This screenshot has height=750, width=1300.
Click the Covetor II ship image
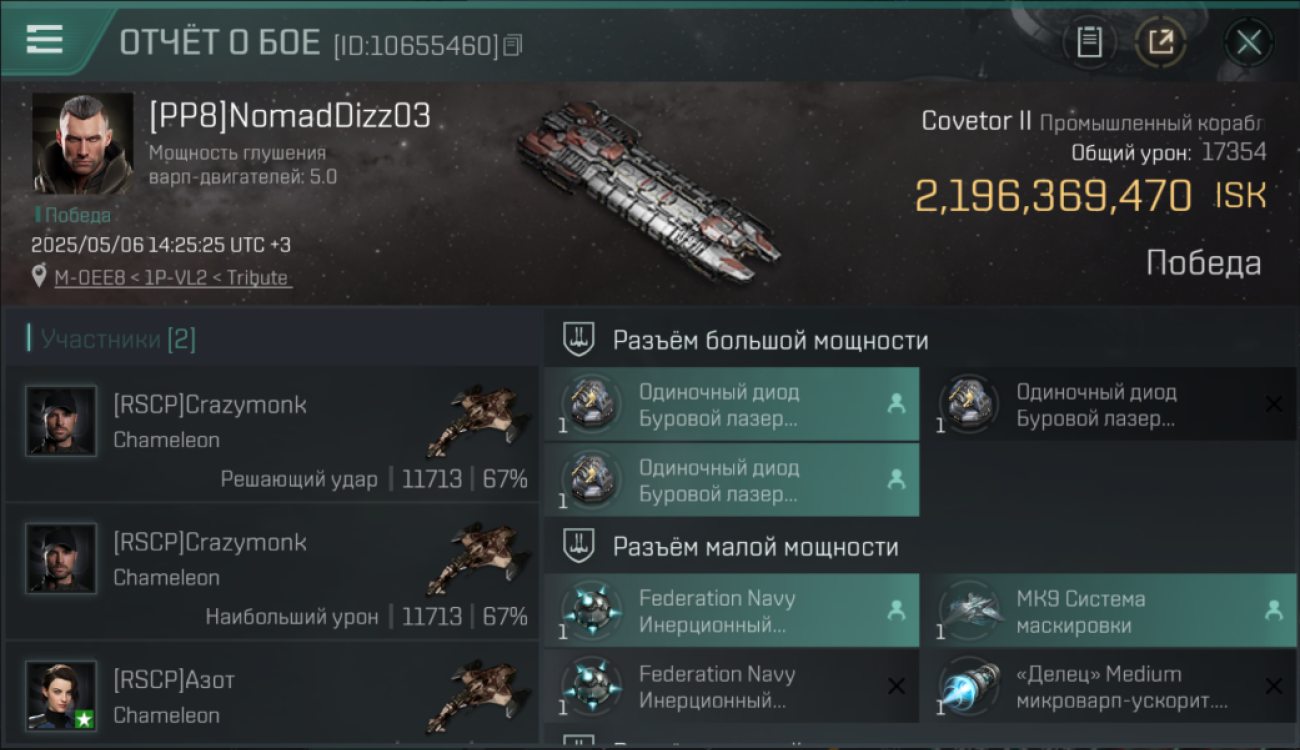tap(648, 189)
